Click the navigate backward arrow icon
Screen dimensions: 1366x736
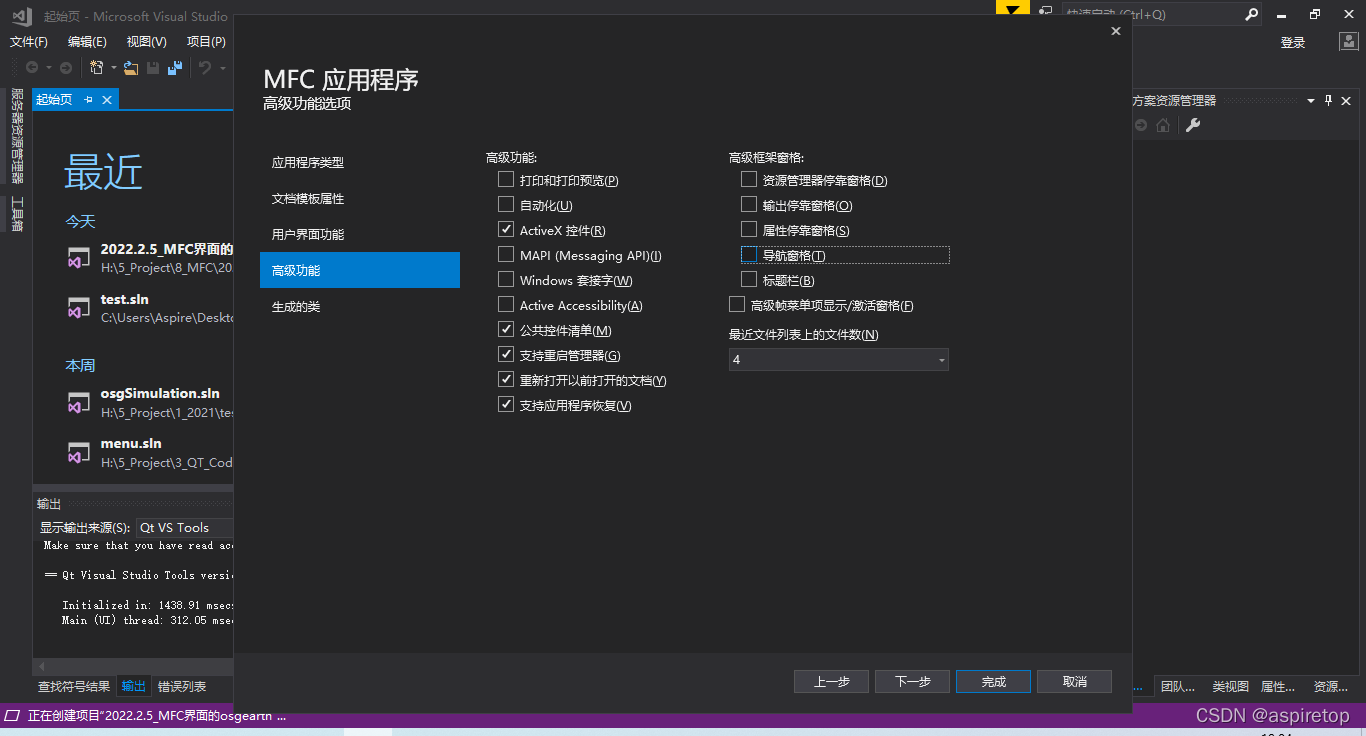tap(32, 68)
